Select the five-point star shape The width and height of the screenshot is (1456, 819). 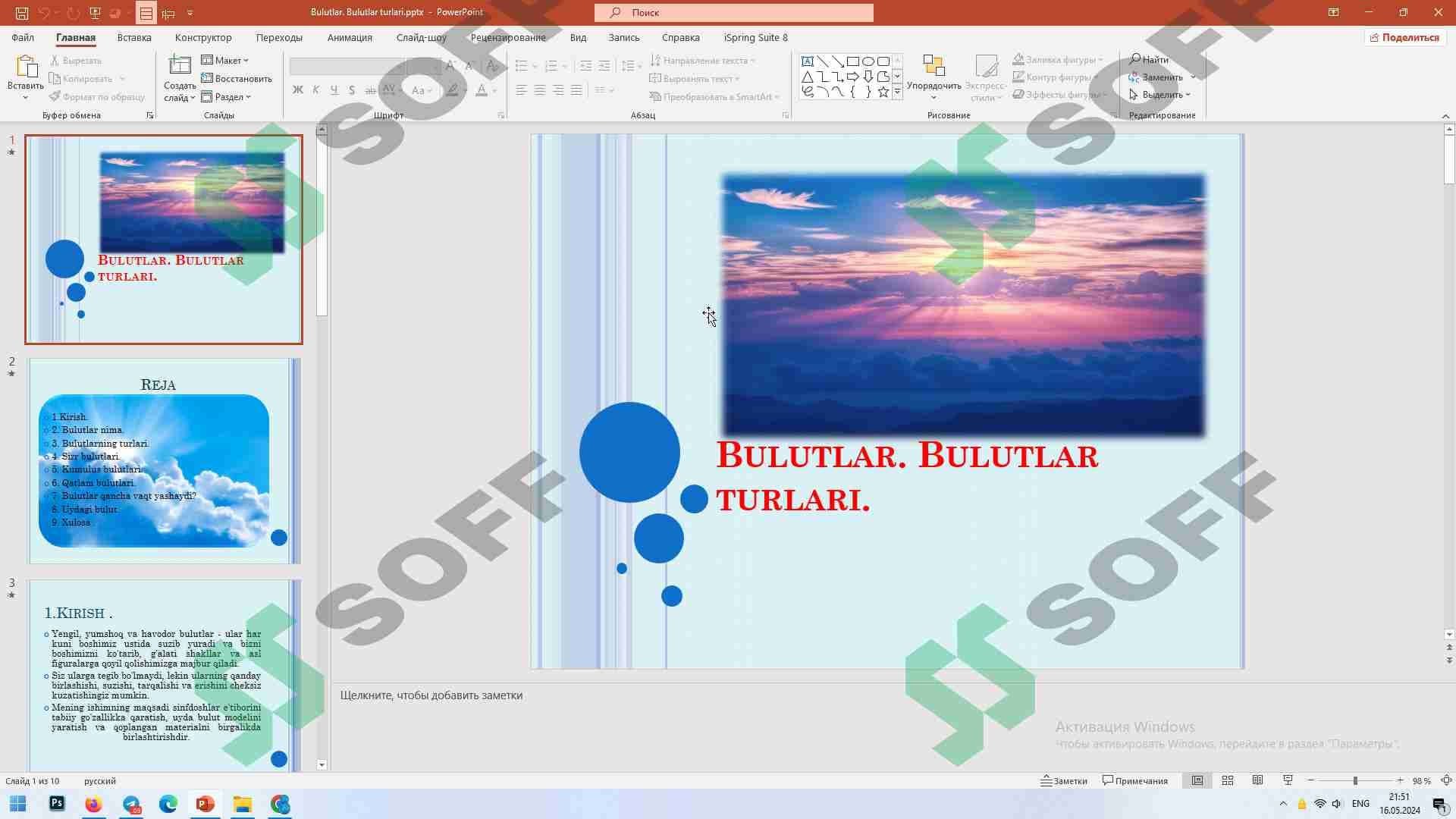pyautogui.click(x=883, y=92)
